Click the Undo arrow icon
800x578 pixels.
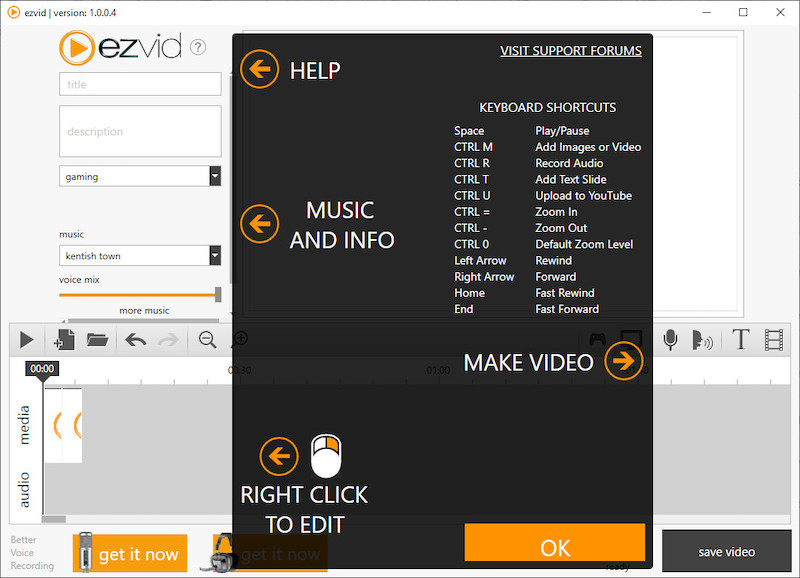pyautogui.click(x=136, y=340)
